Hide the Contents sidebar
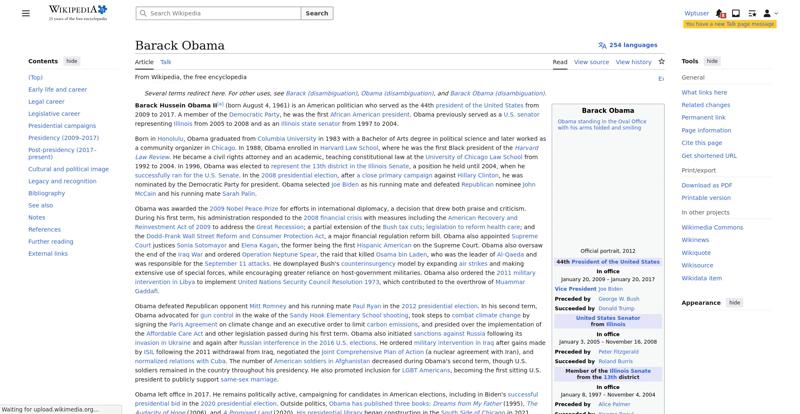Screen dimensions: 800x414 coord(72,61)
